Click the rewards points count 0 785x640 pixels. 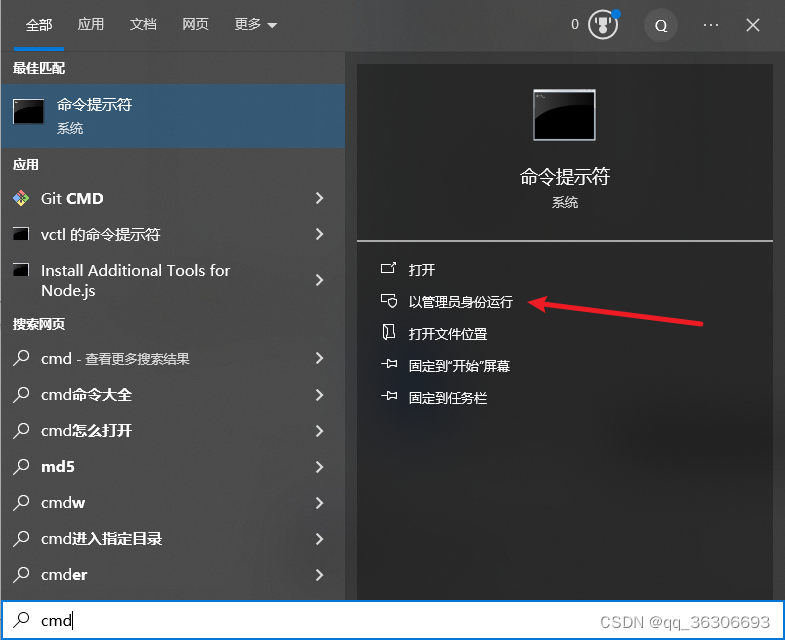pyautogui.click(x=575, y=25)
